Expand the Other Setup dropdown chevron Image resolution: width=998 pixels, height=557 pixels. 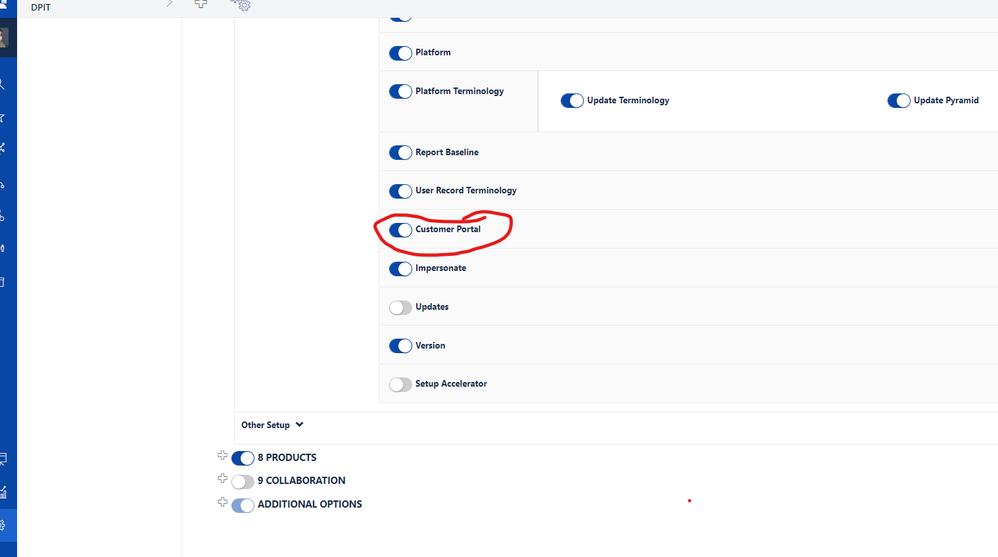coord(299,425)
